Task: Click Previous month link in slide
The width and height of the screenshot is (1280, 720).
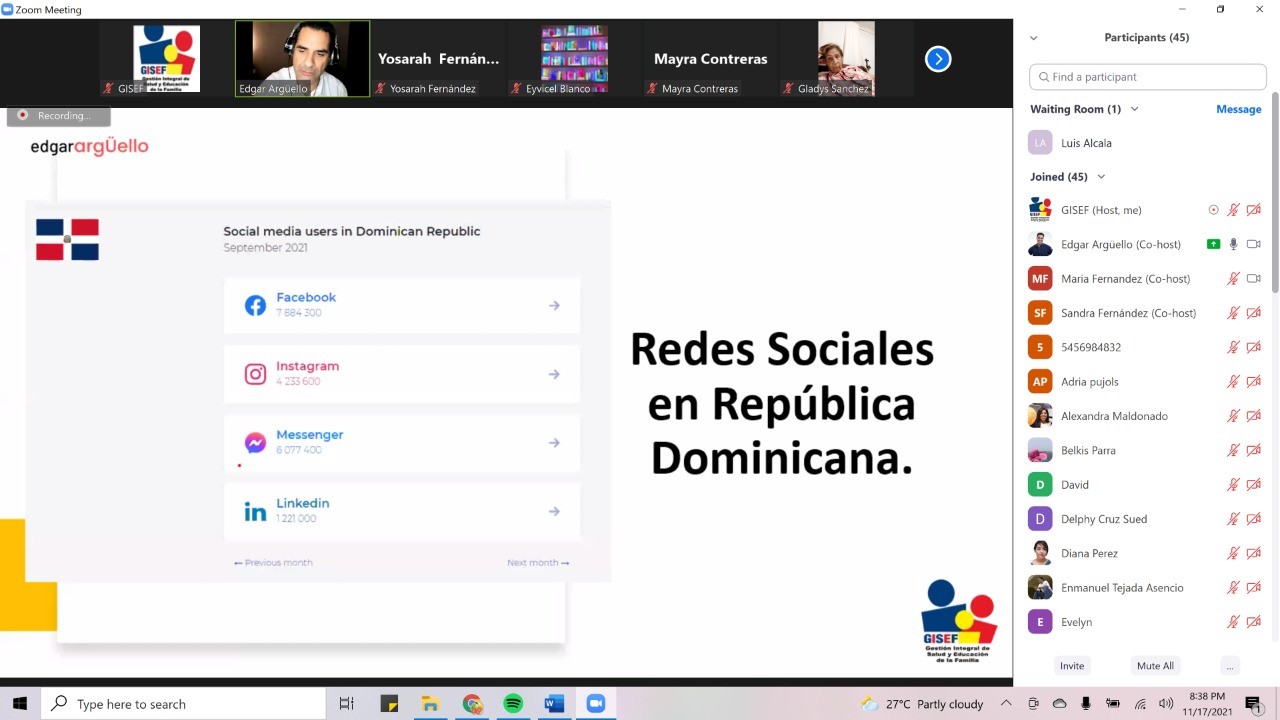Action: click(x=273, y=563)
